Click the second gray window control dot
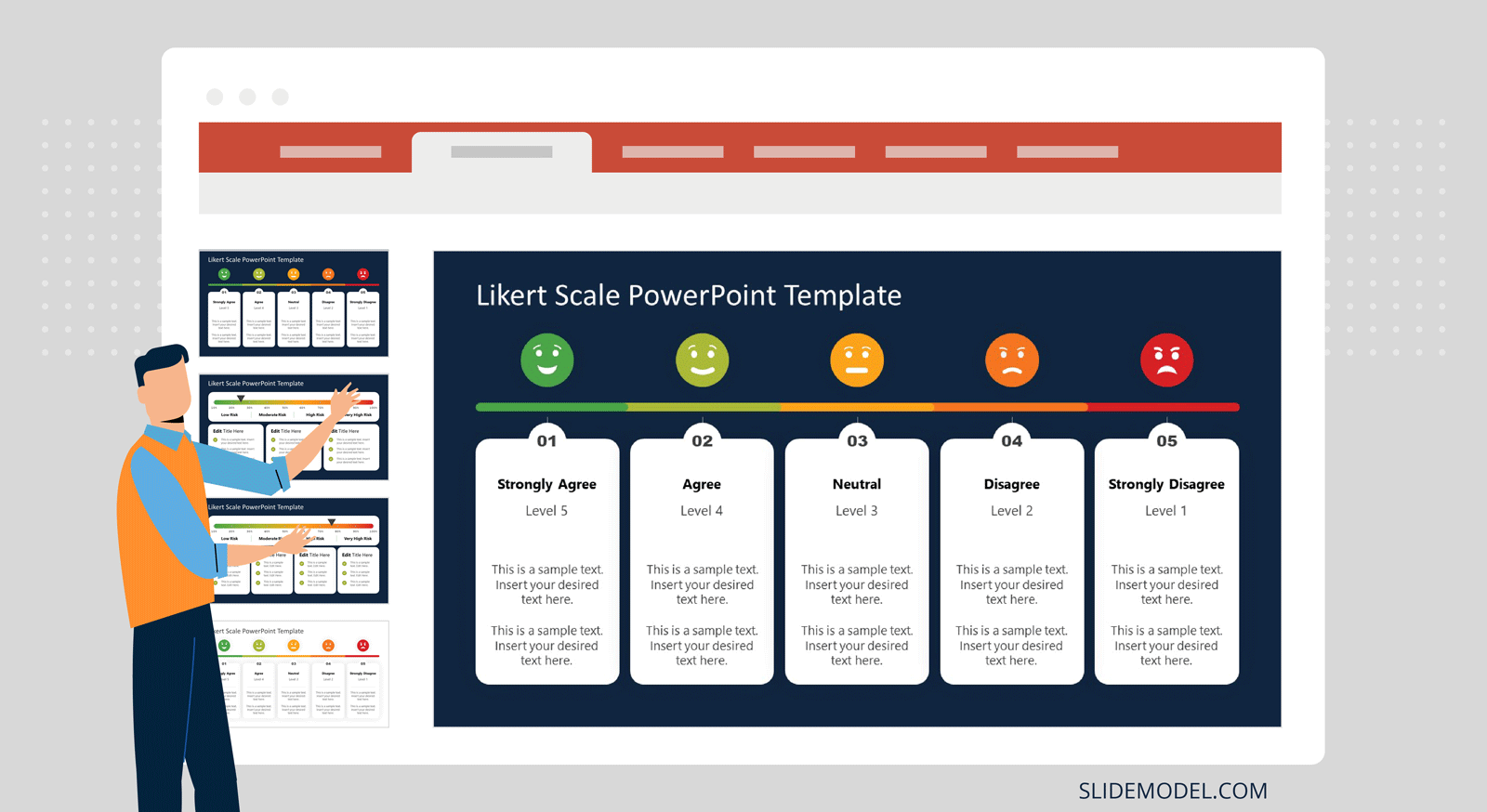The image size is (1487, 812). 247,97
